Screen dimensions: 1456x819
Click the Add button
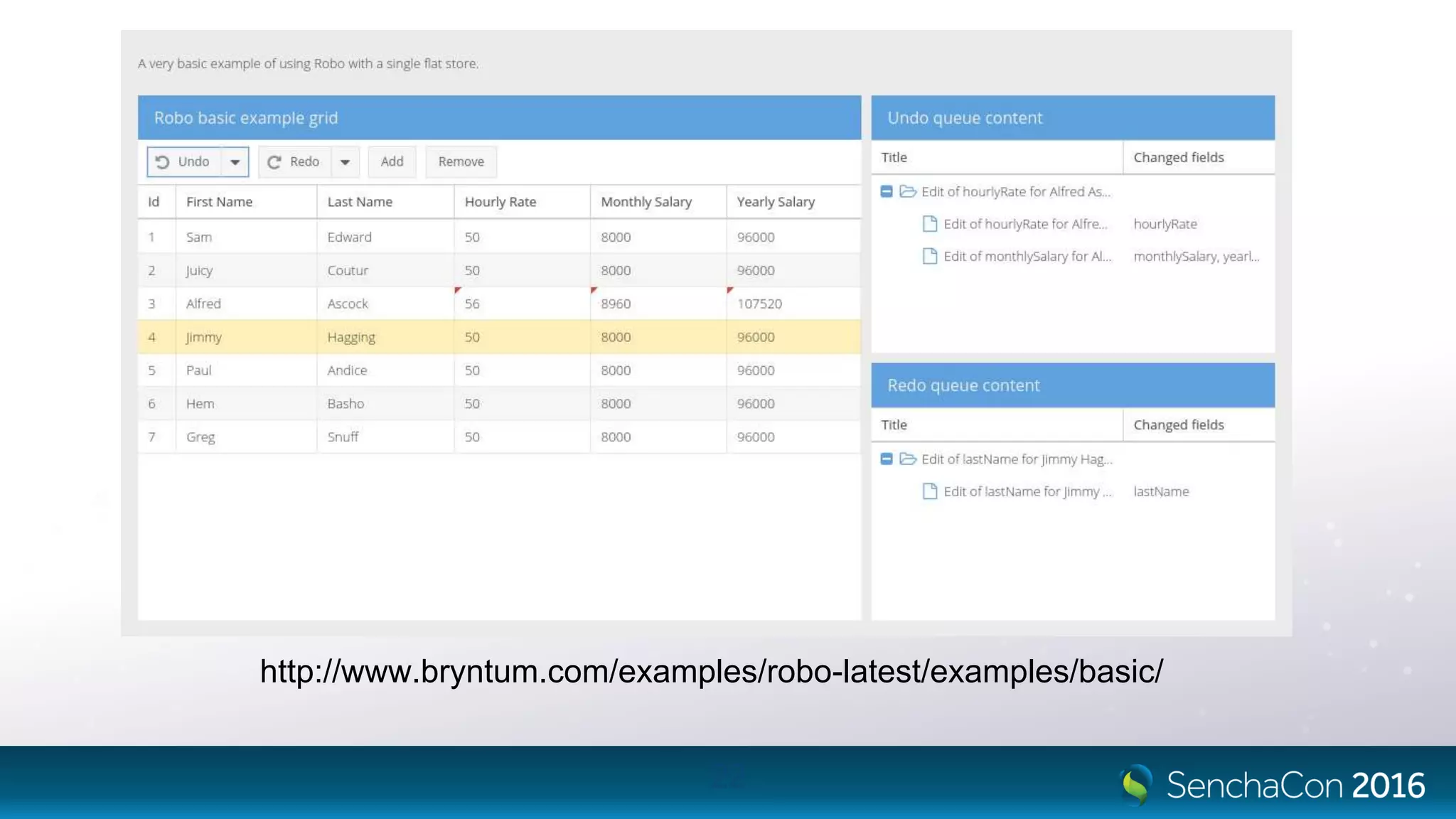click(x=392, y=162)
